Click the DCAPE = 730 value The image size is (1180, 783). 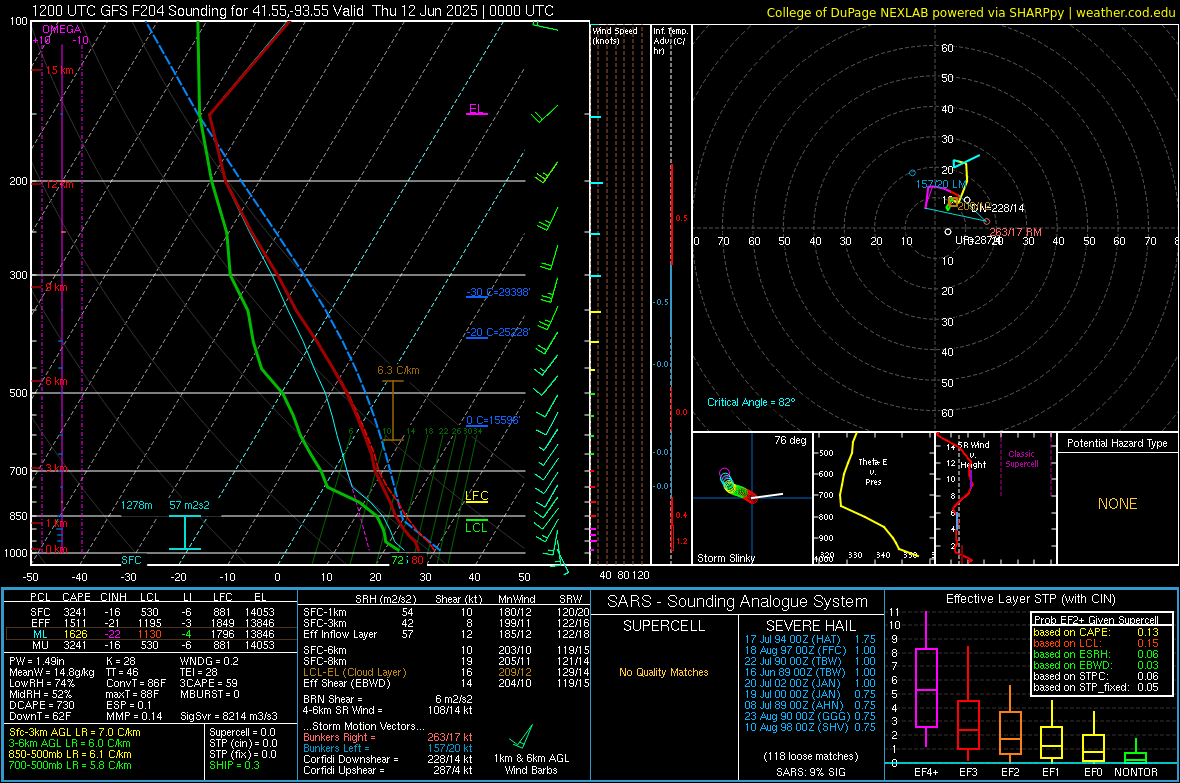41,705
